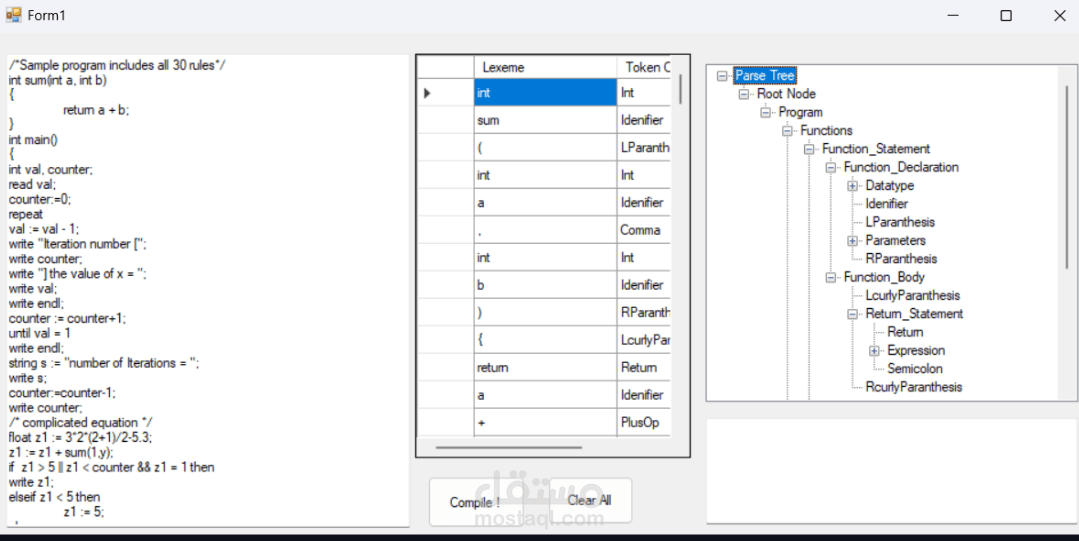This screenshot has width=1079, height=541.
Task: Select the RcurlyParanthesis tree item
Action: coord(914,387)
